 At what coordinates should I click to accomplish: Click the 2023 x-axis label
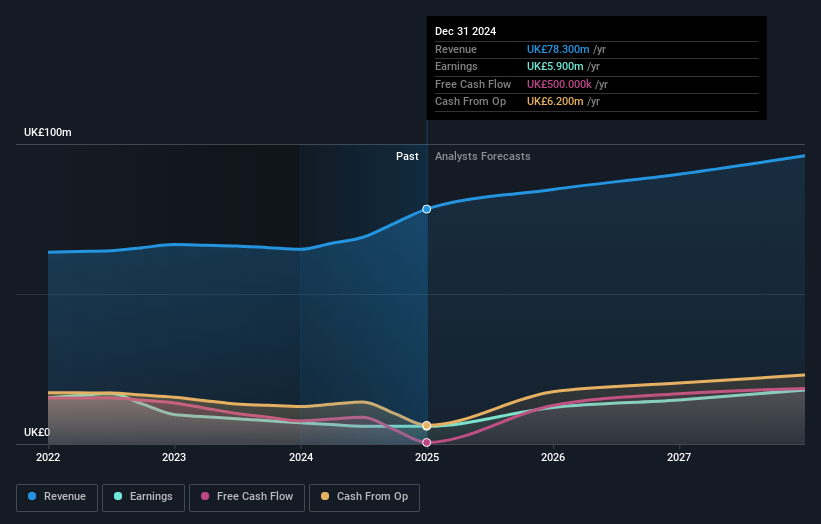[174, 458]
